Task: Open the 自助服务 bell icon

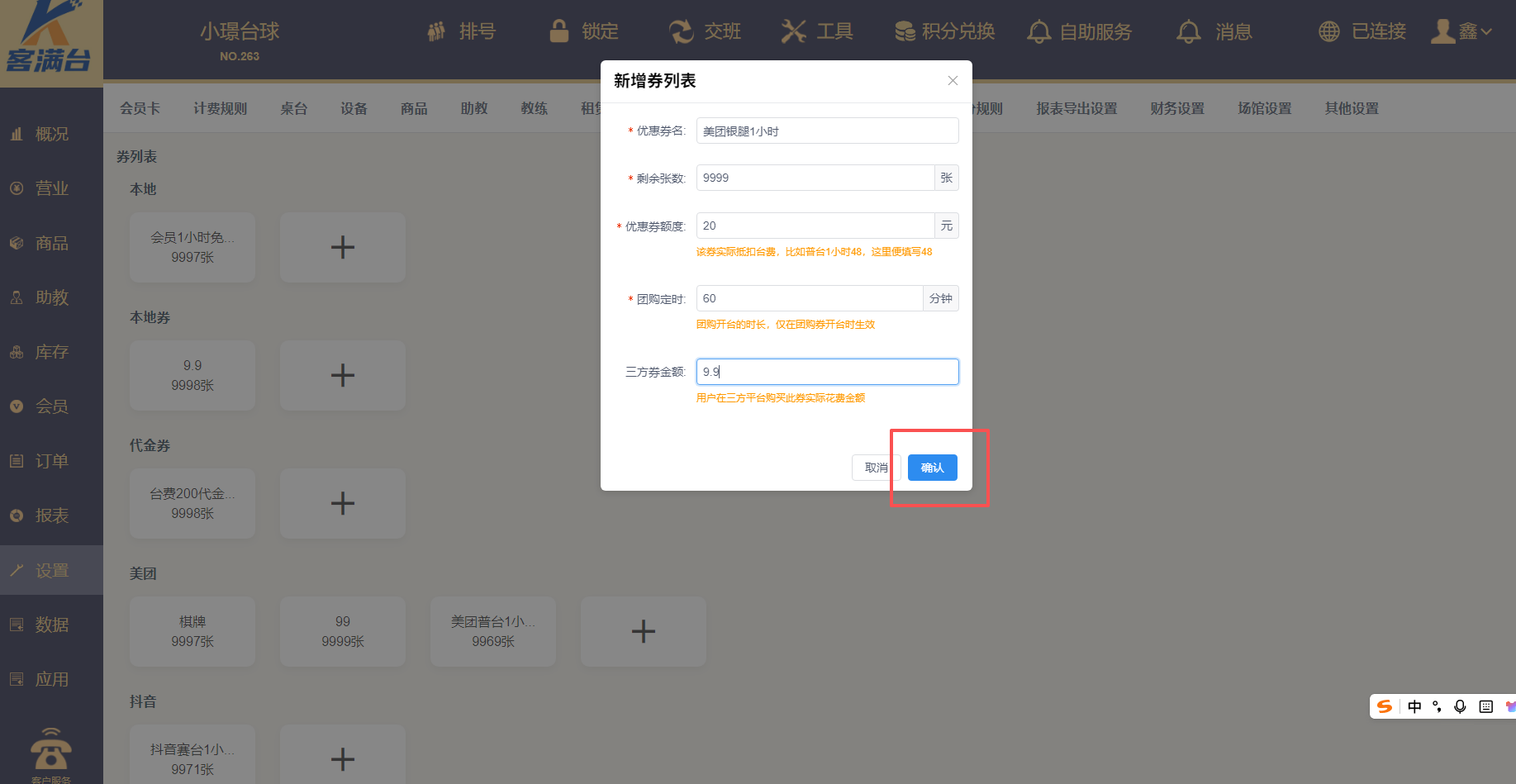Action: tap(1038, 31)
